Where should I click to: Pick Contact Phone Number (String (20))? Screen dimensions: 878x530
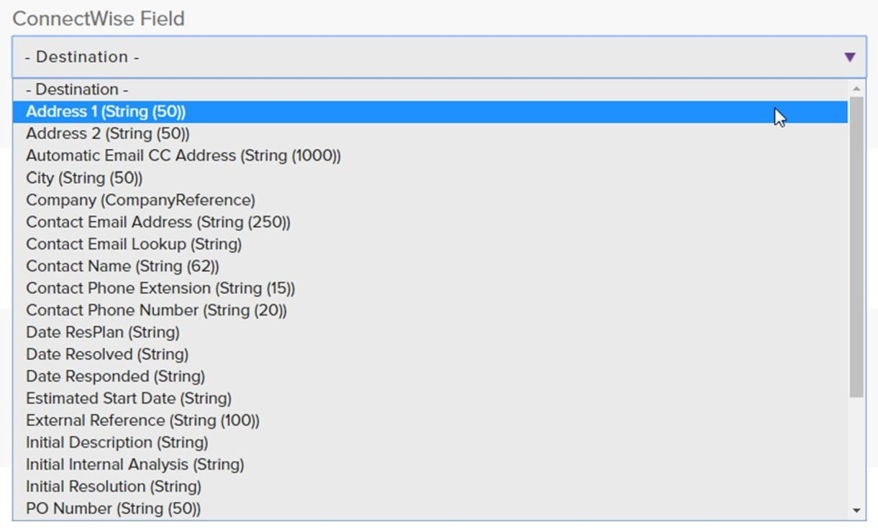pyautogui.click(x=156, y=310)
